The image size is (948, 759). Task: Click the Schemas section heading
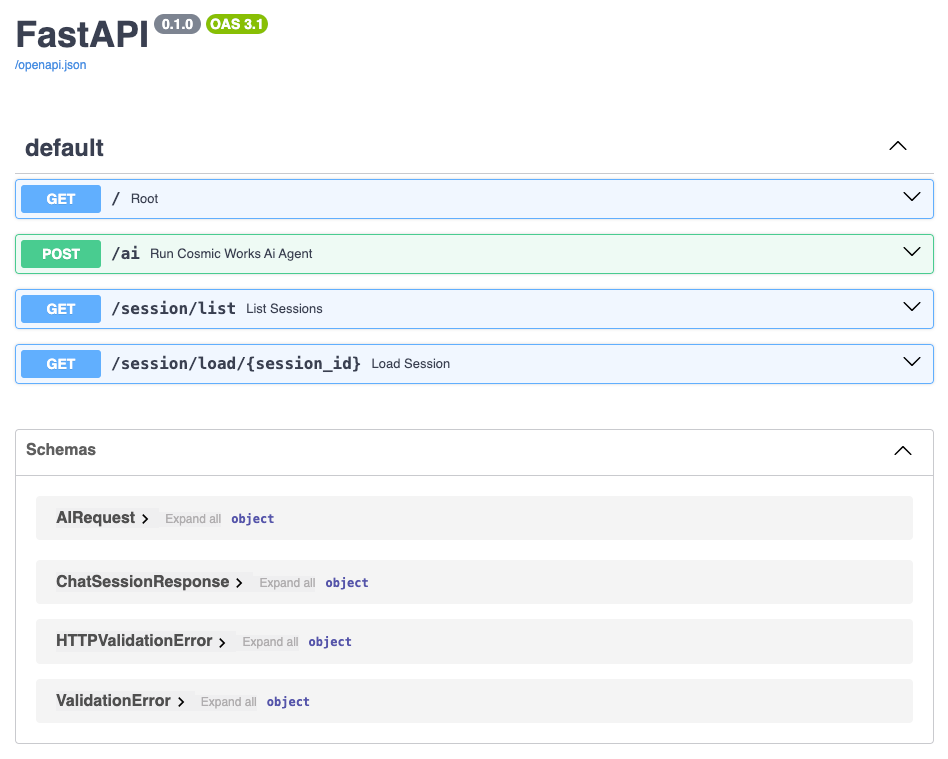click(x=60, y=449)
